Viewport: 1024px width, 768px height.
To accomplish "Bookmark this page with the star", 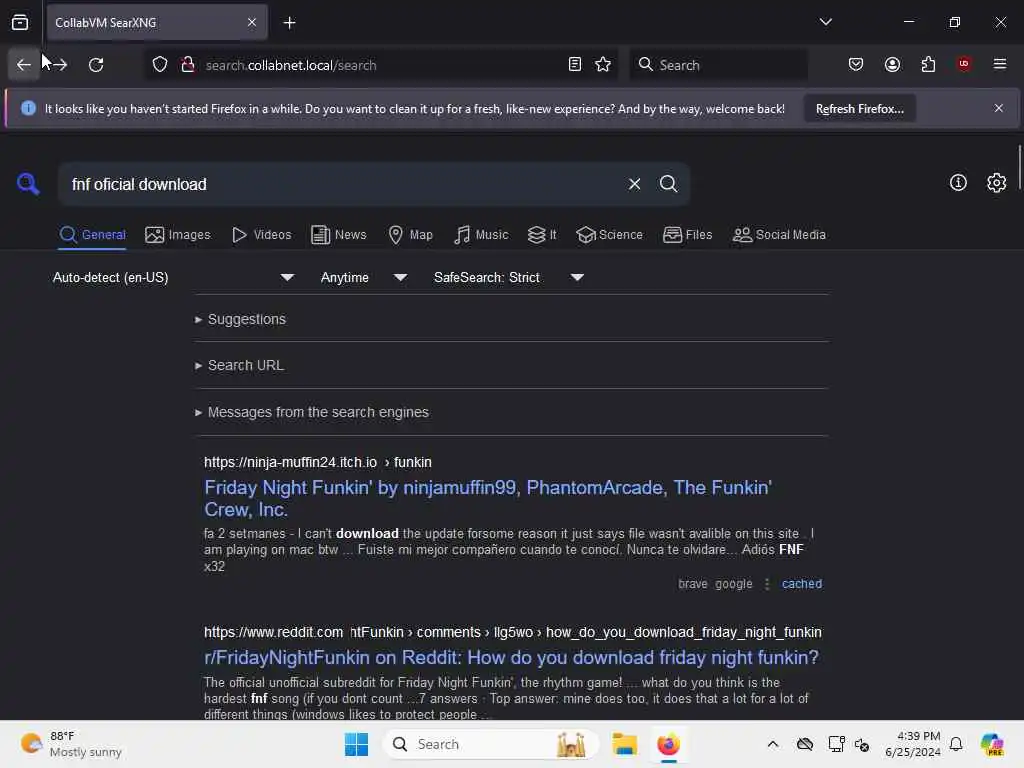I will pyautogui.click(x=603, y=65).
